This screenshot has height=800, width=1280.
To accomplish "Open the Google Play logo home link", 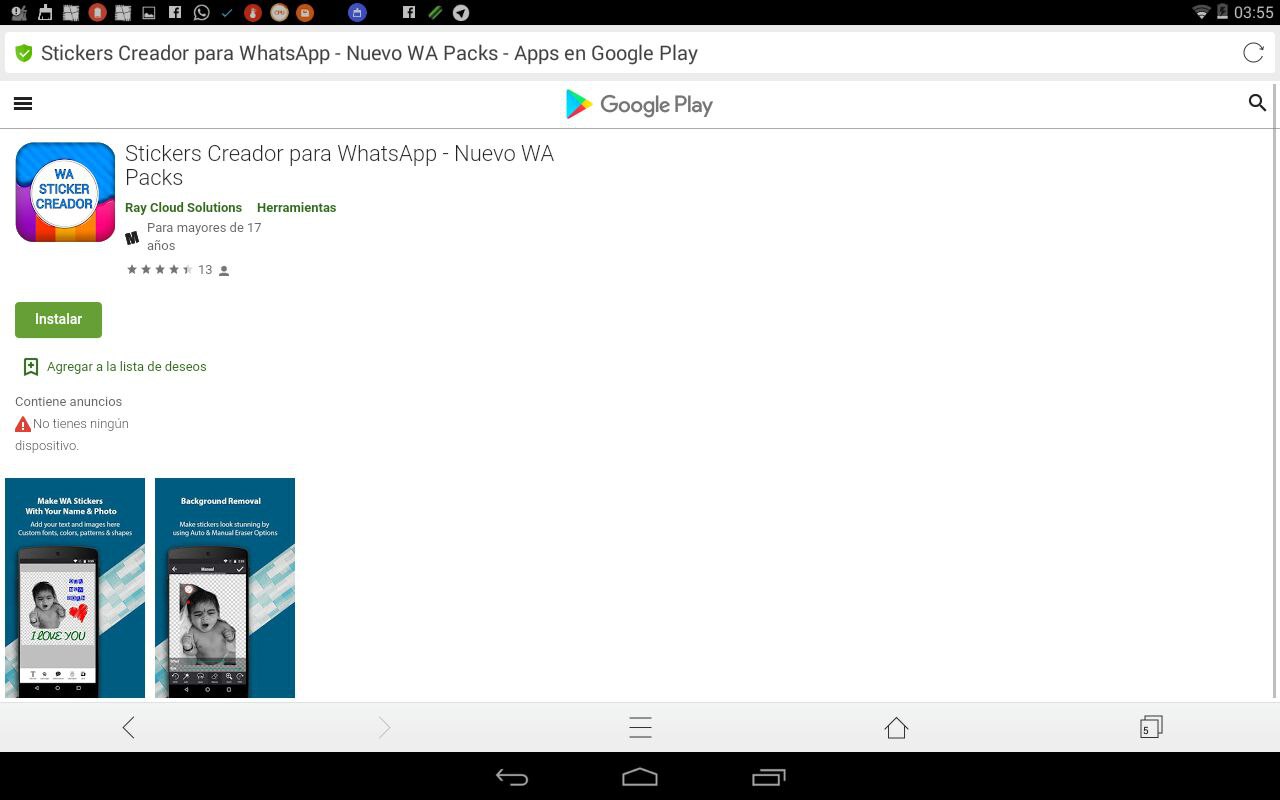I will coord(639,104).
